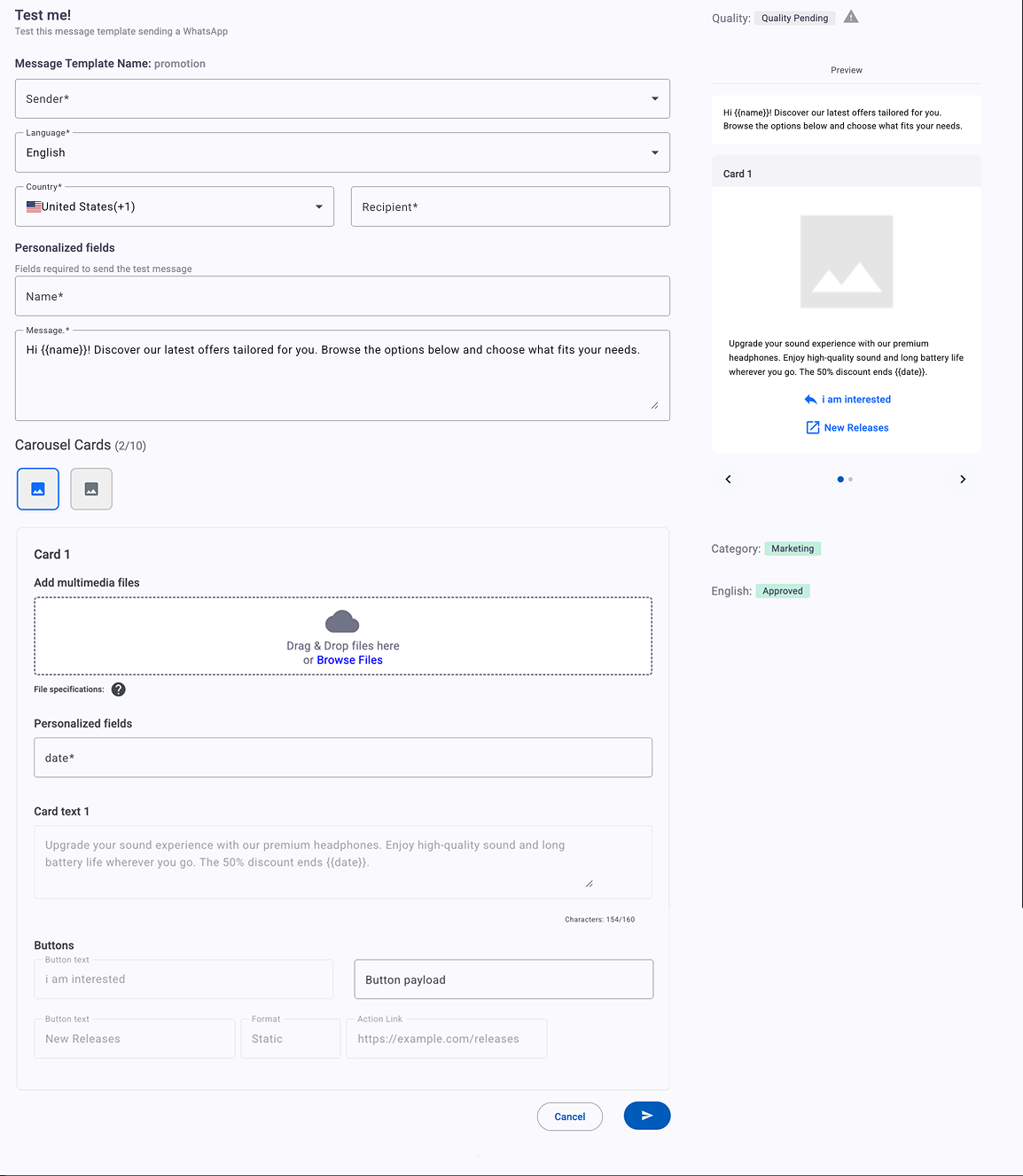Select the first carousel card image icon
Viewport: 1023px width, 1176px height.
38,489
